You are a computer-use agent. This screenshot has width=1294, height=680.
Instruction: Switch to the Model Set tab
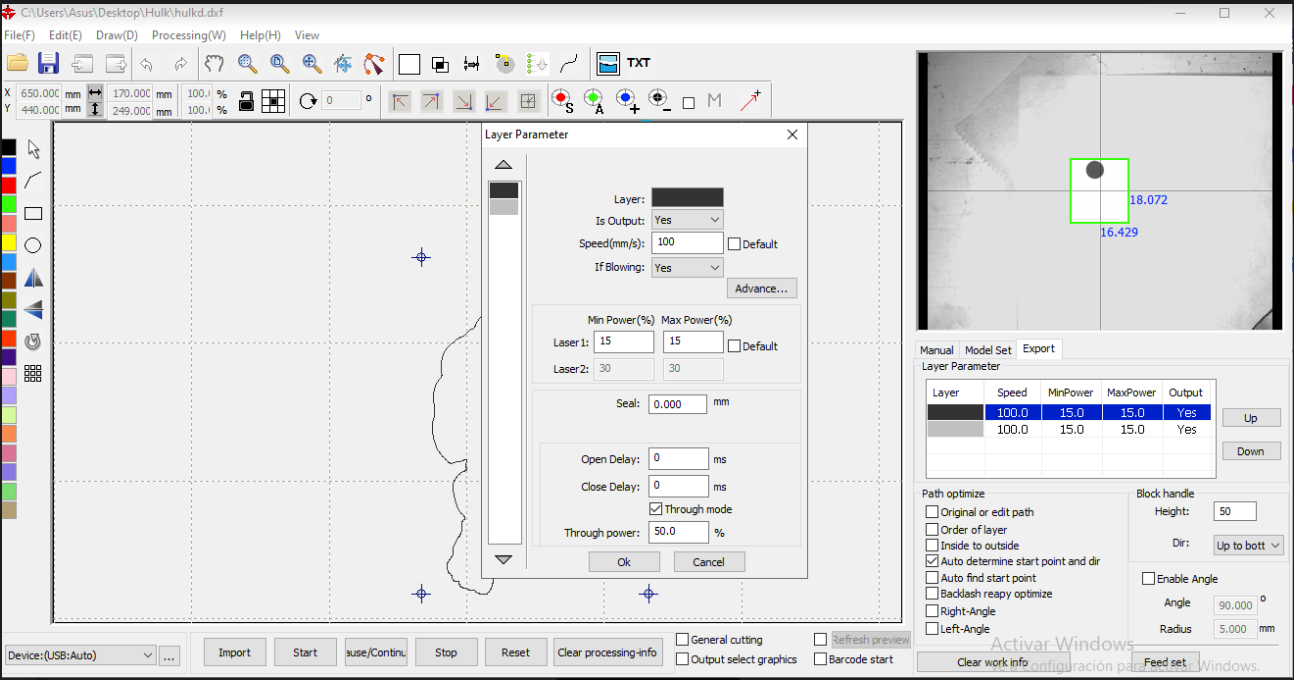coord(987,350)
